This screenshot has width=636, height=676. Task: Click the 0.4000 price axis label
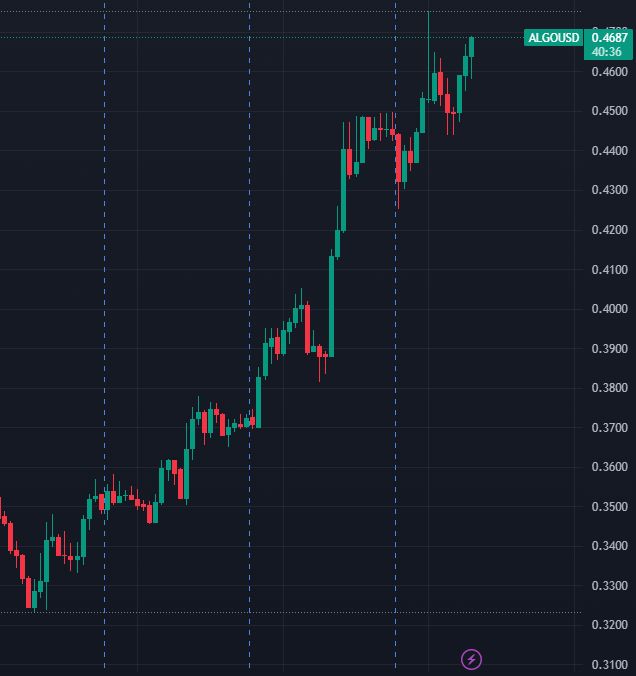[x=609, y=309]
